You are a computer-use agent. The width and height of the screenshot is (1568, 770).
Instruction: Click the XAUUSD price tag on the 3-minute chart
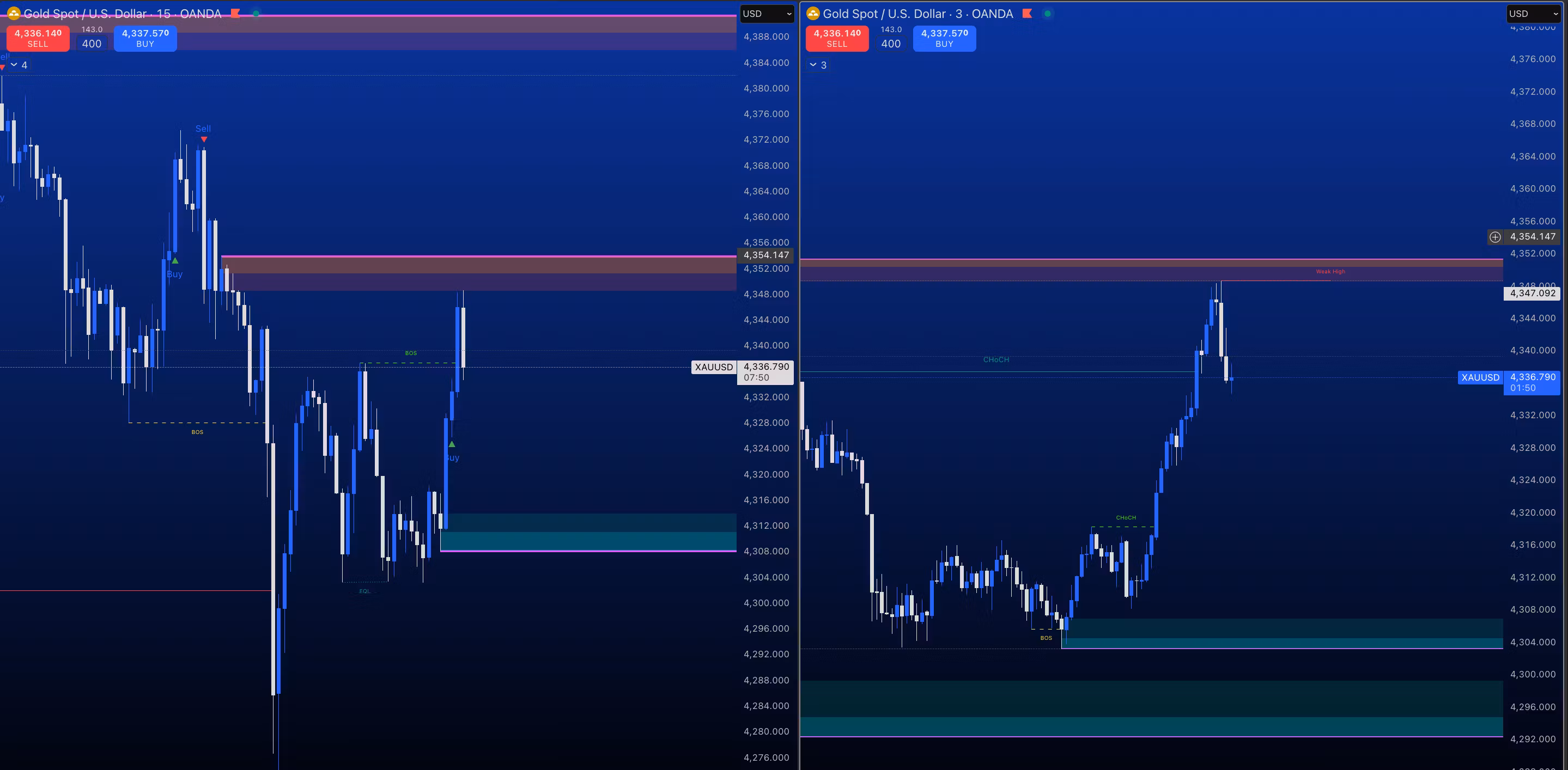point(1480,377)
